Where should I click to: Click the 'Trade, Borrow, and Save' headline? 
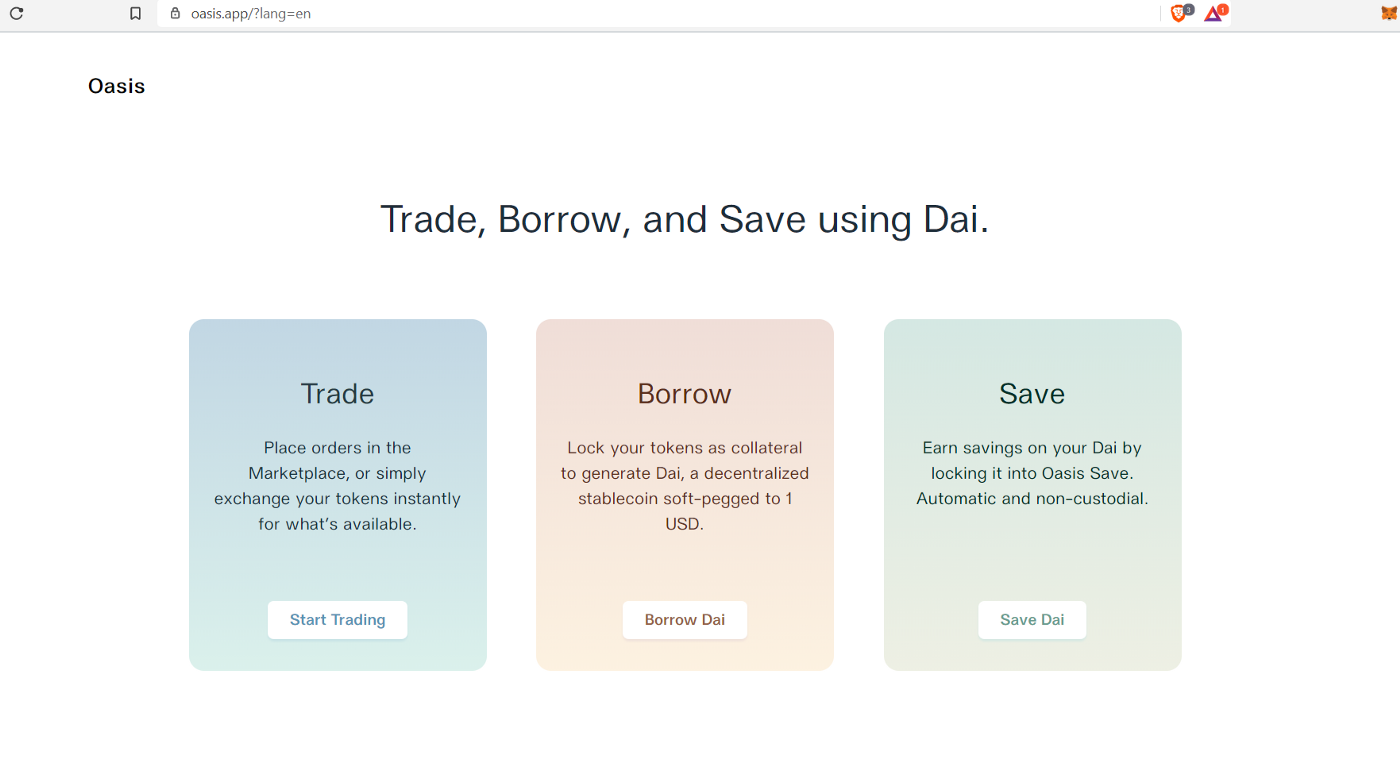click(684, 220)
